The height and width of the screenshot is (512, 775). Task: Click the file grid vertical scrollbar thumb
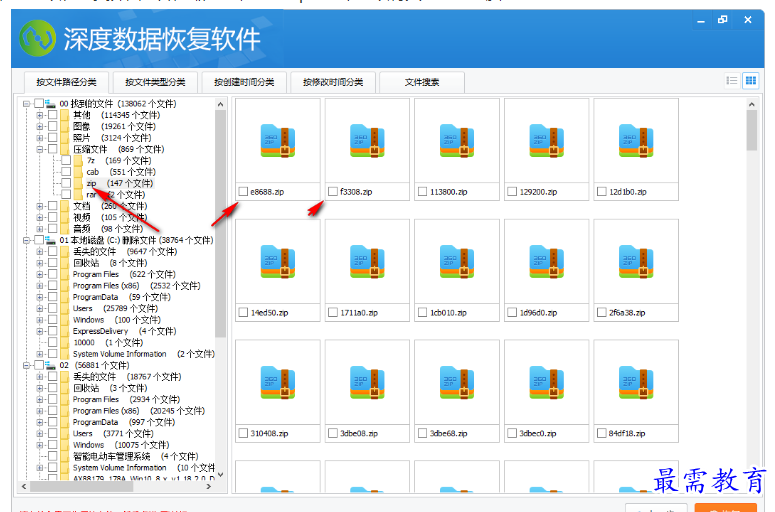pos(751,130)
